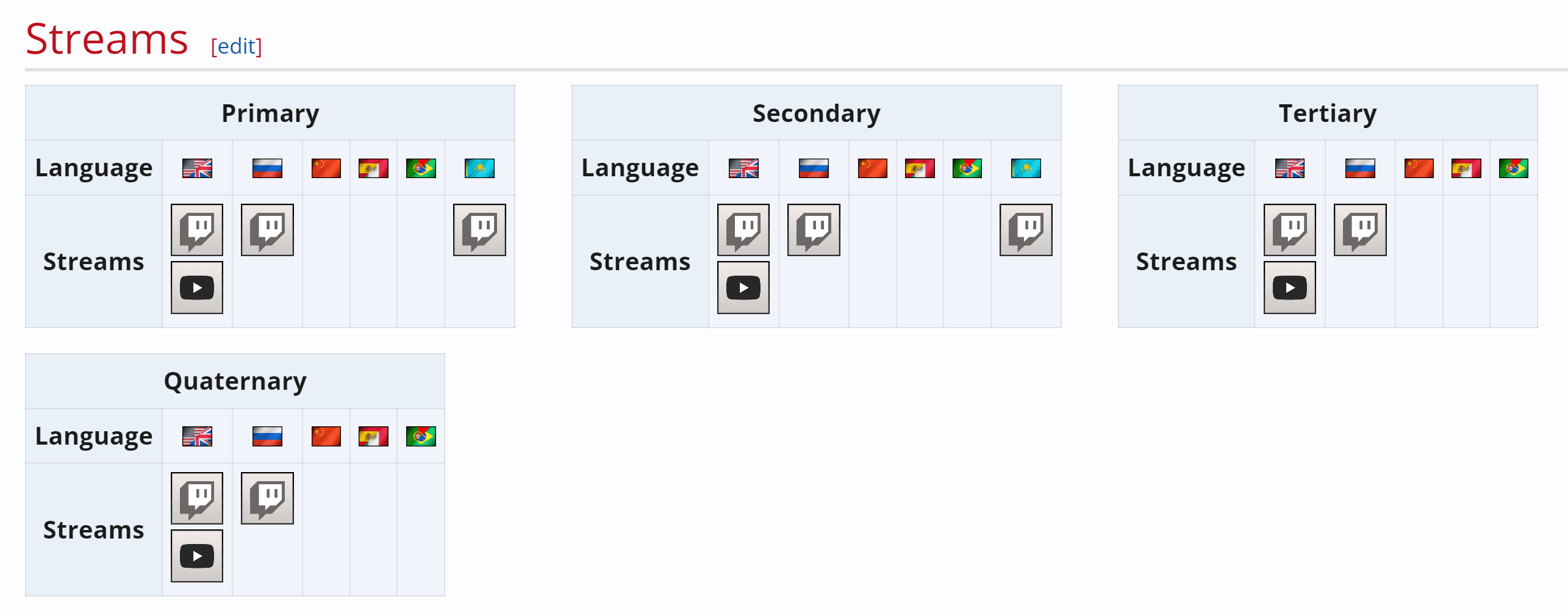This screenshot has width=1568, height=616.
Task: Open Secondary English YouTube stream
Action: 743,287
